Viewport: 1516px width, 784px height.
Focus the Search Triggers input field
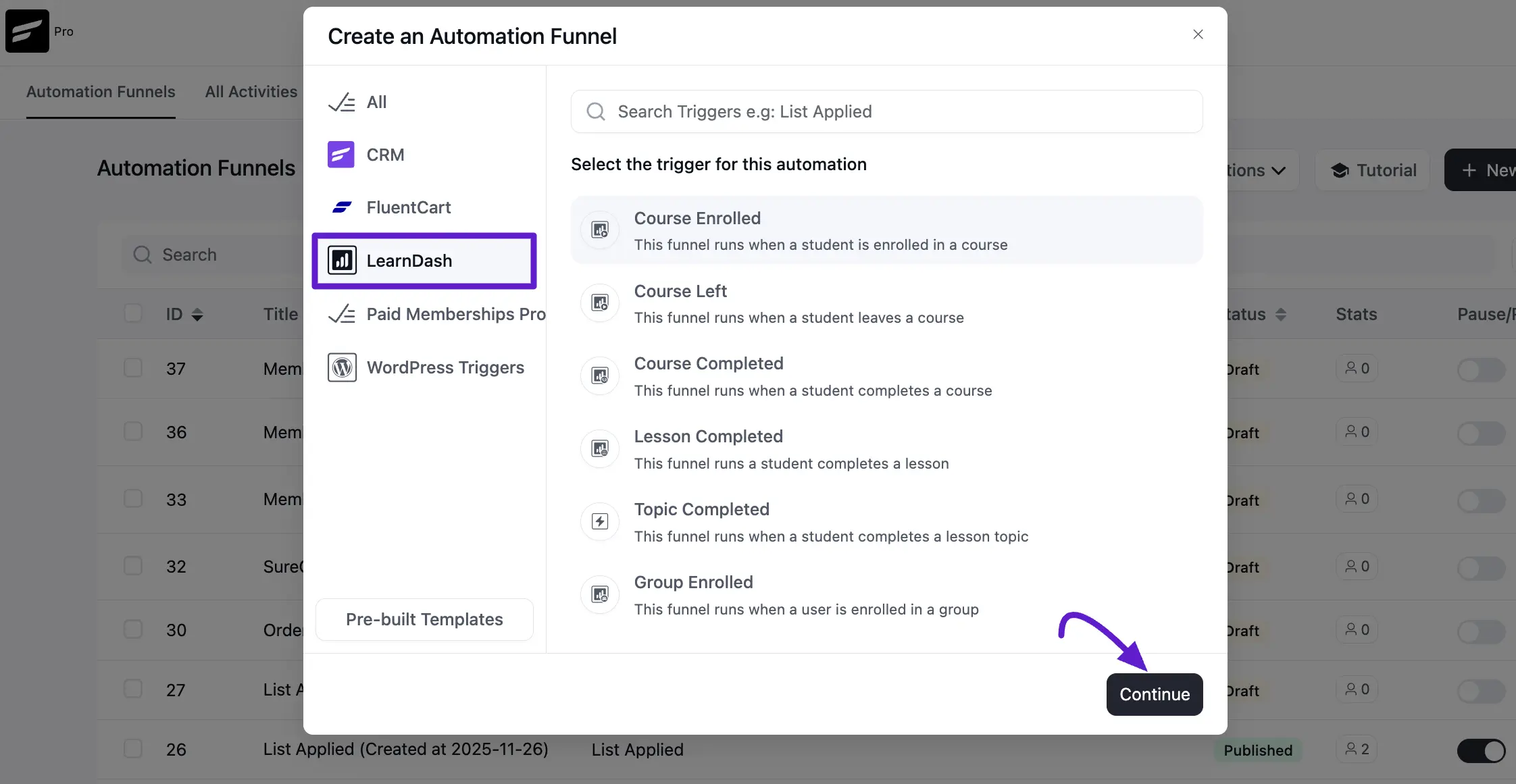click(886, 111)
